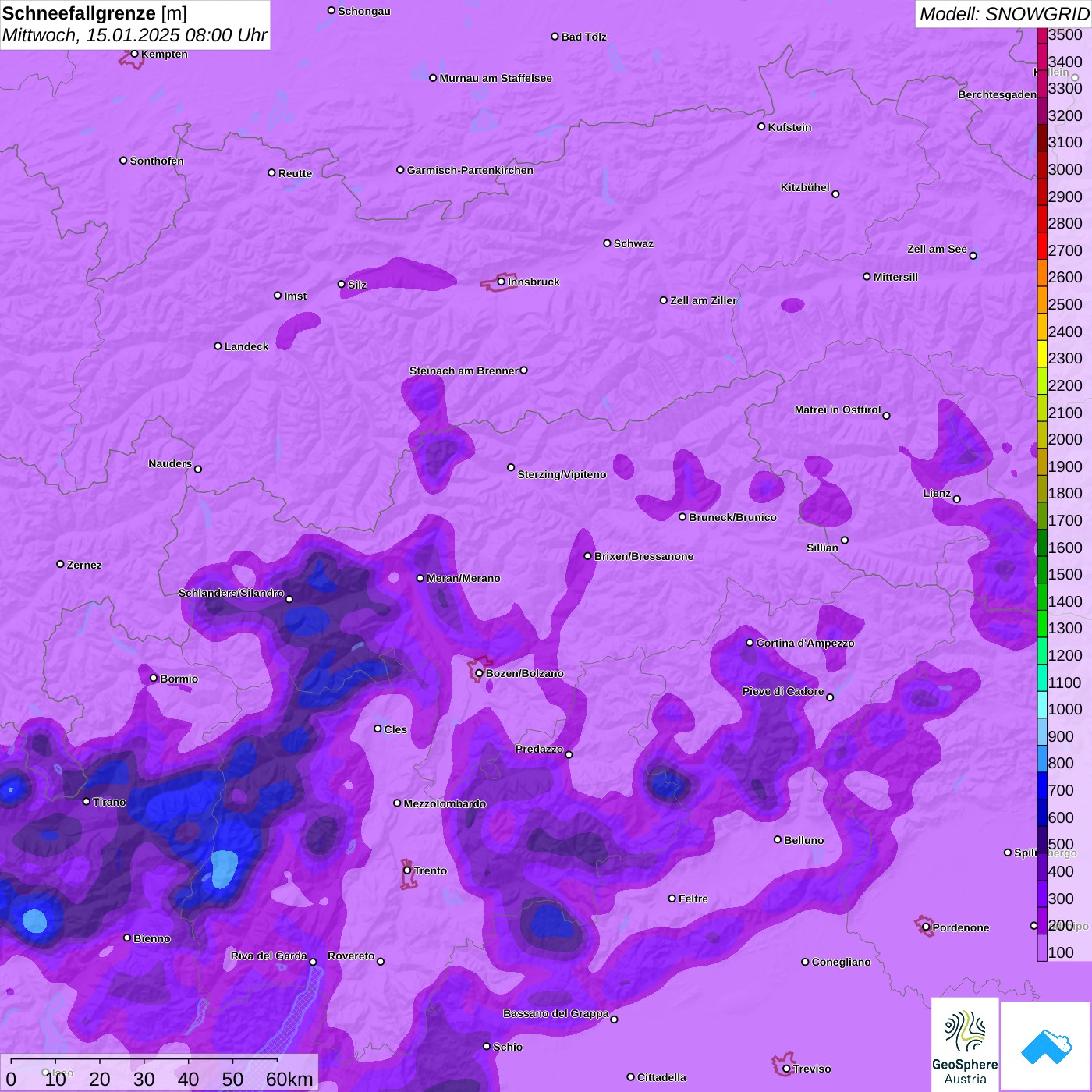Viewport: 1092px width, 1092px height.
Task: Click the Trento city marker dot
Action: [x=407, y=870]
